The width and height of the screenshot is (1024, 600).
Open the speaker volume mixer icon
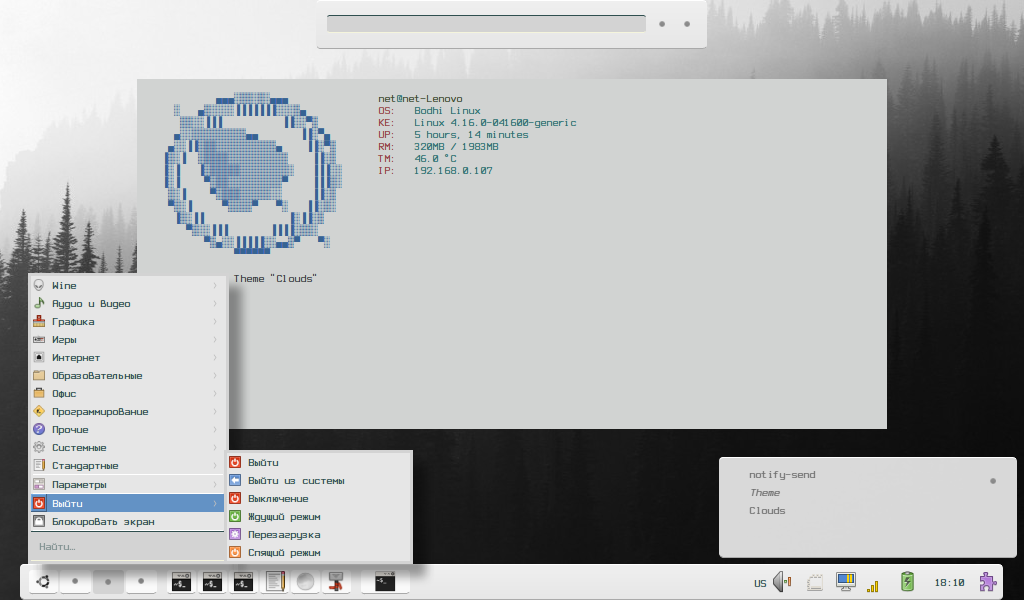click(782, 581)
